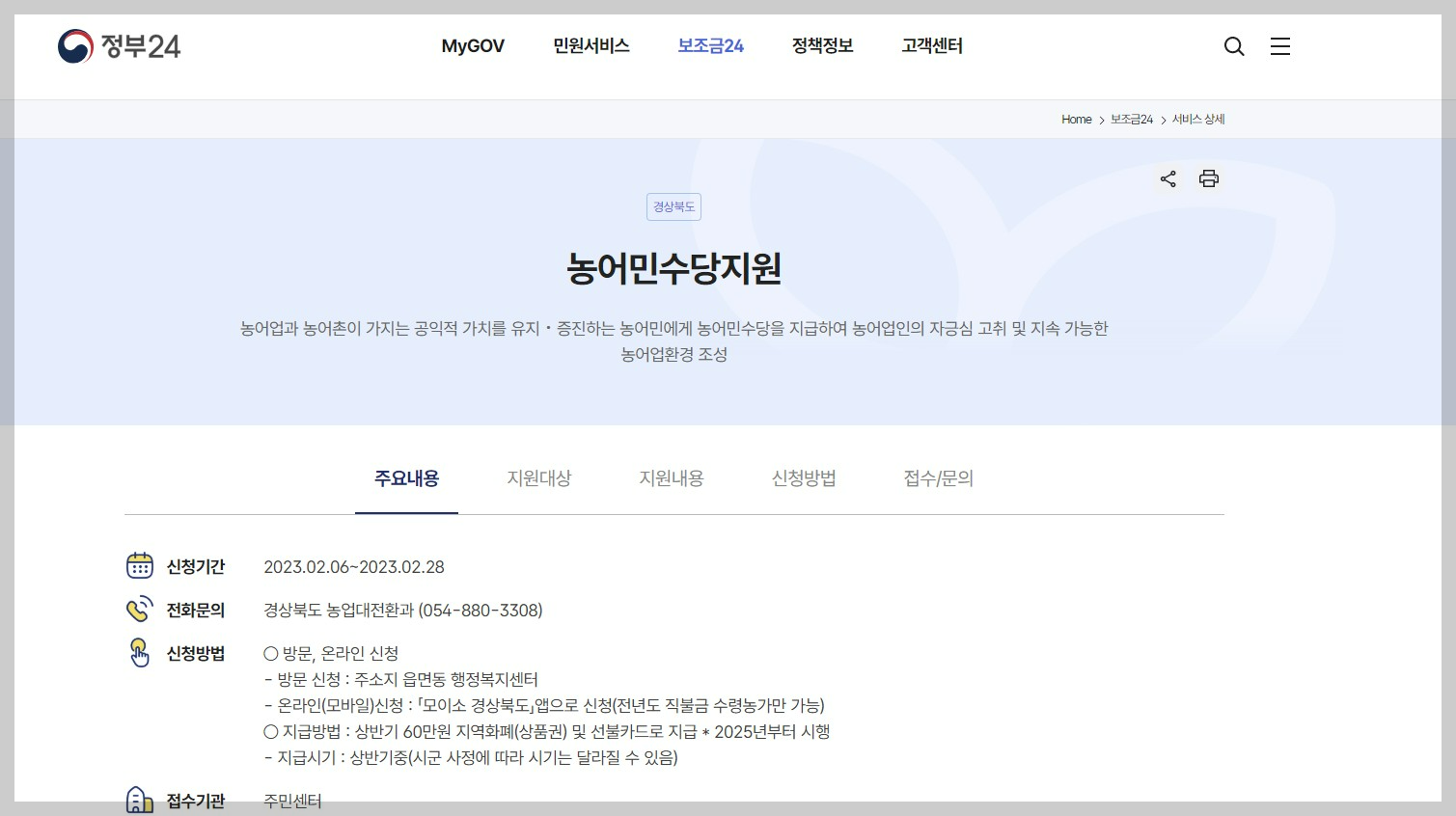Open 보조금24 menu
This screenshot has height=816, width=1456.
[x=711, y=46]
